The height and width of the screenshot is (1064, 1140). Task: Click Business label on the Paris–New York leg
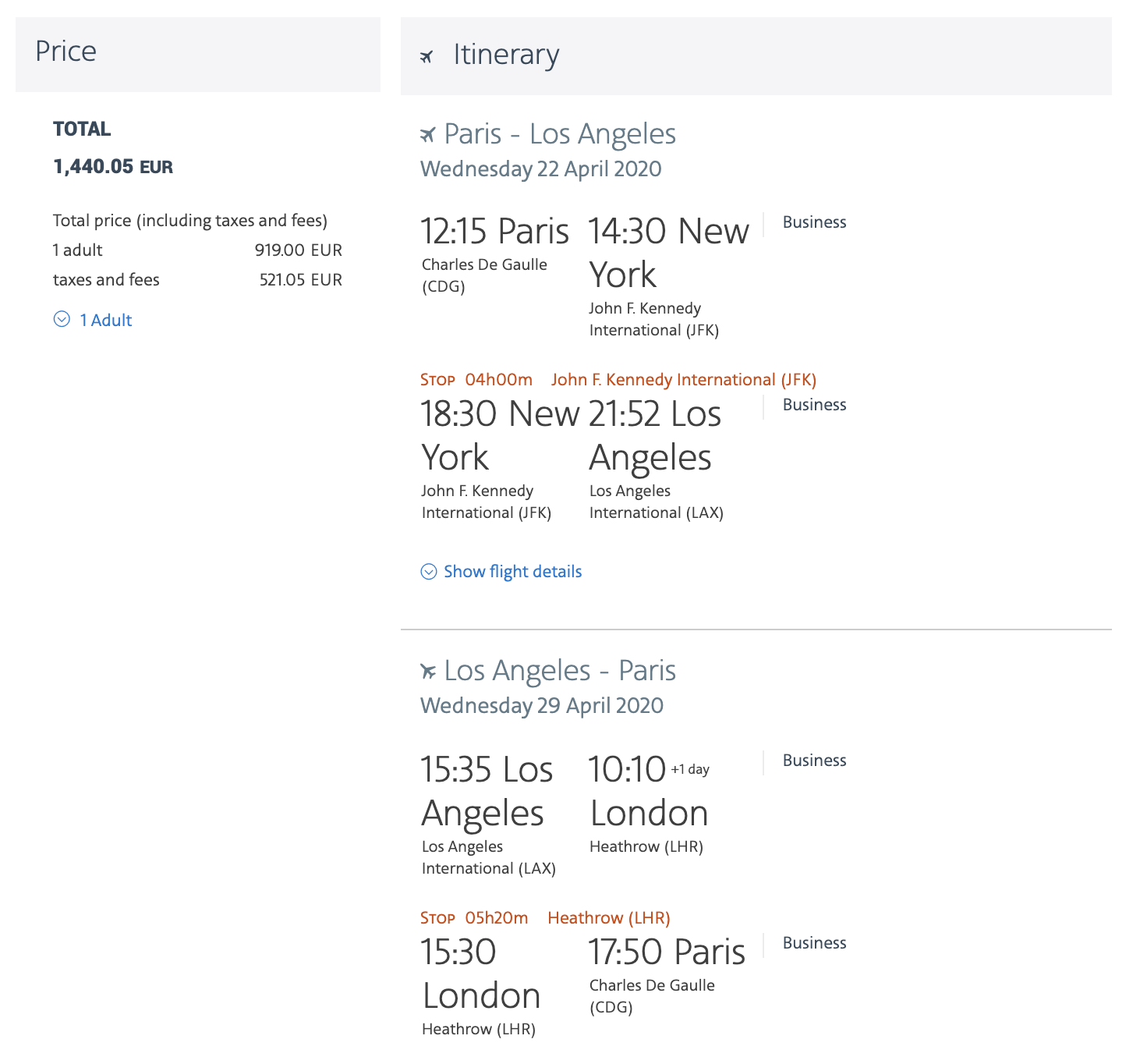814,222
